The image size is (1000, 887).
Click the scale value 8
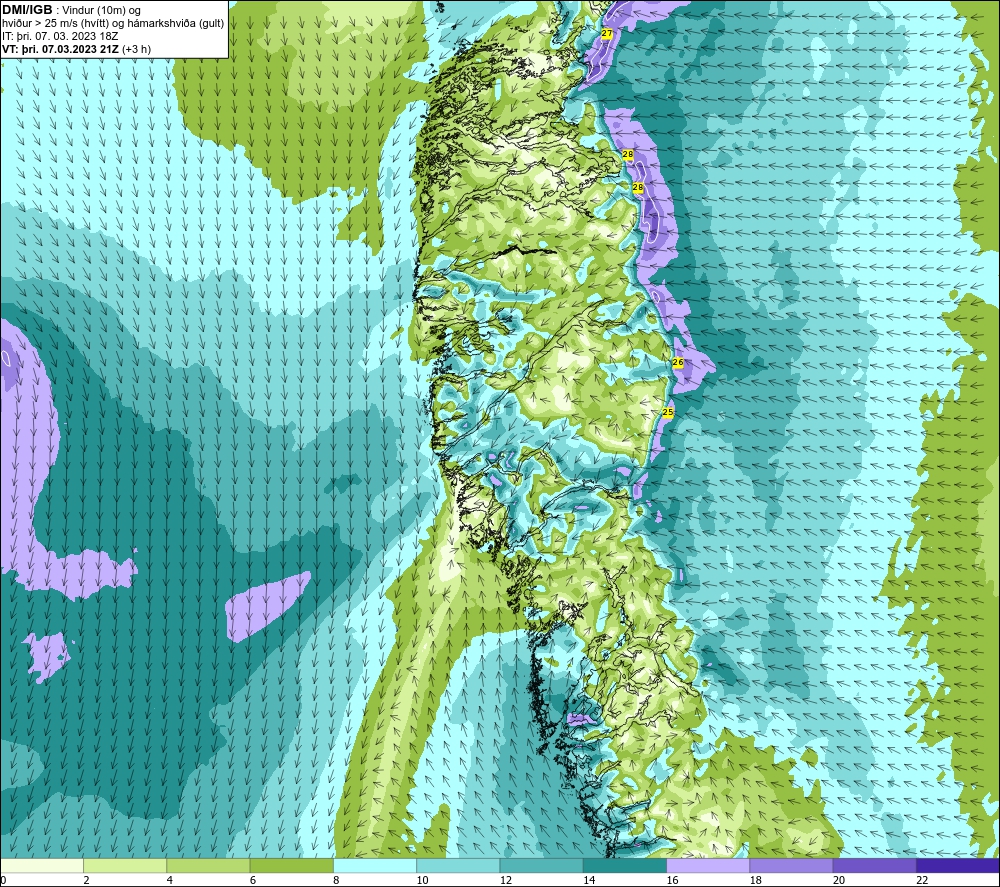click(x=336, y=881)
